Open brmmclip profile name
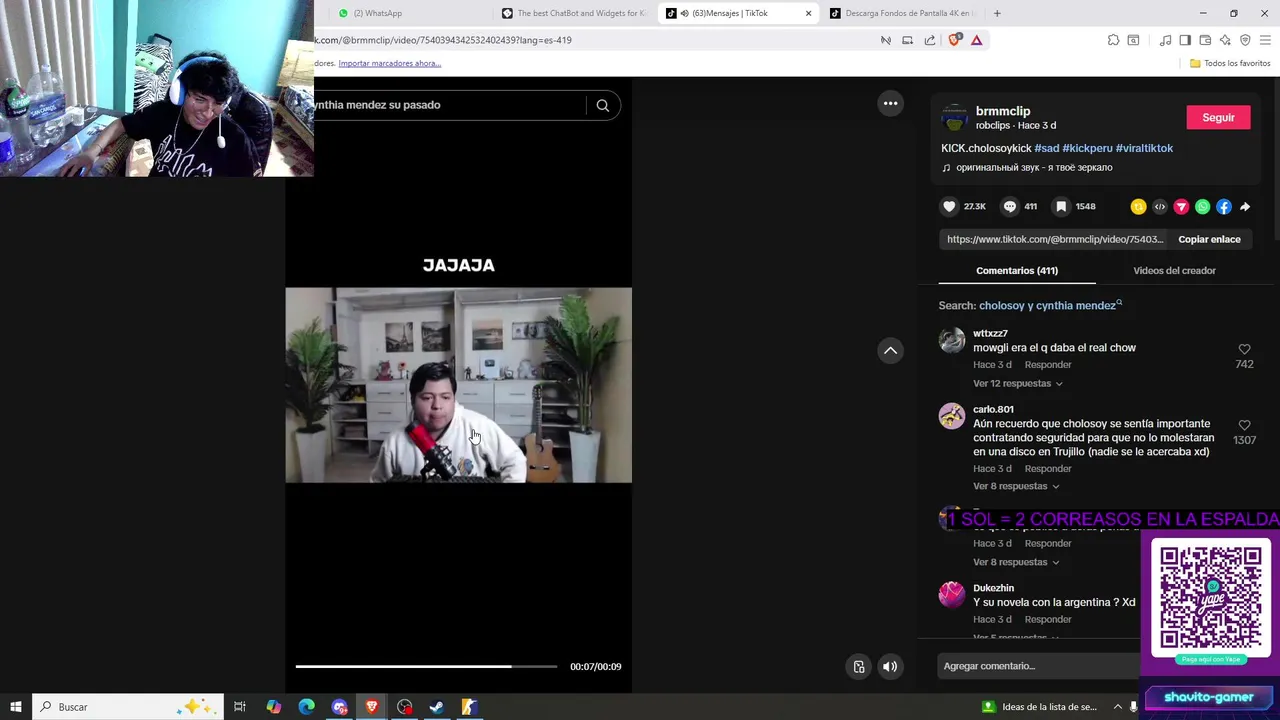1280x720 pixels. (1003, 111)
